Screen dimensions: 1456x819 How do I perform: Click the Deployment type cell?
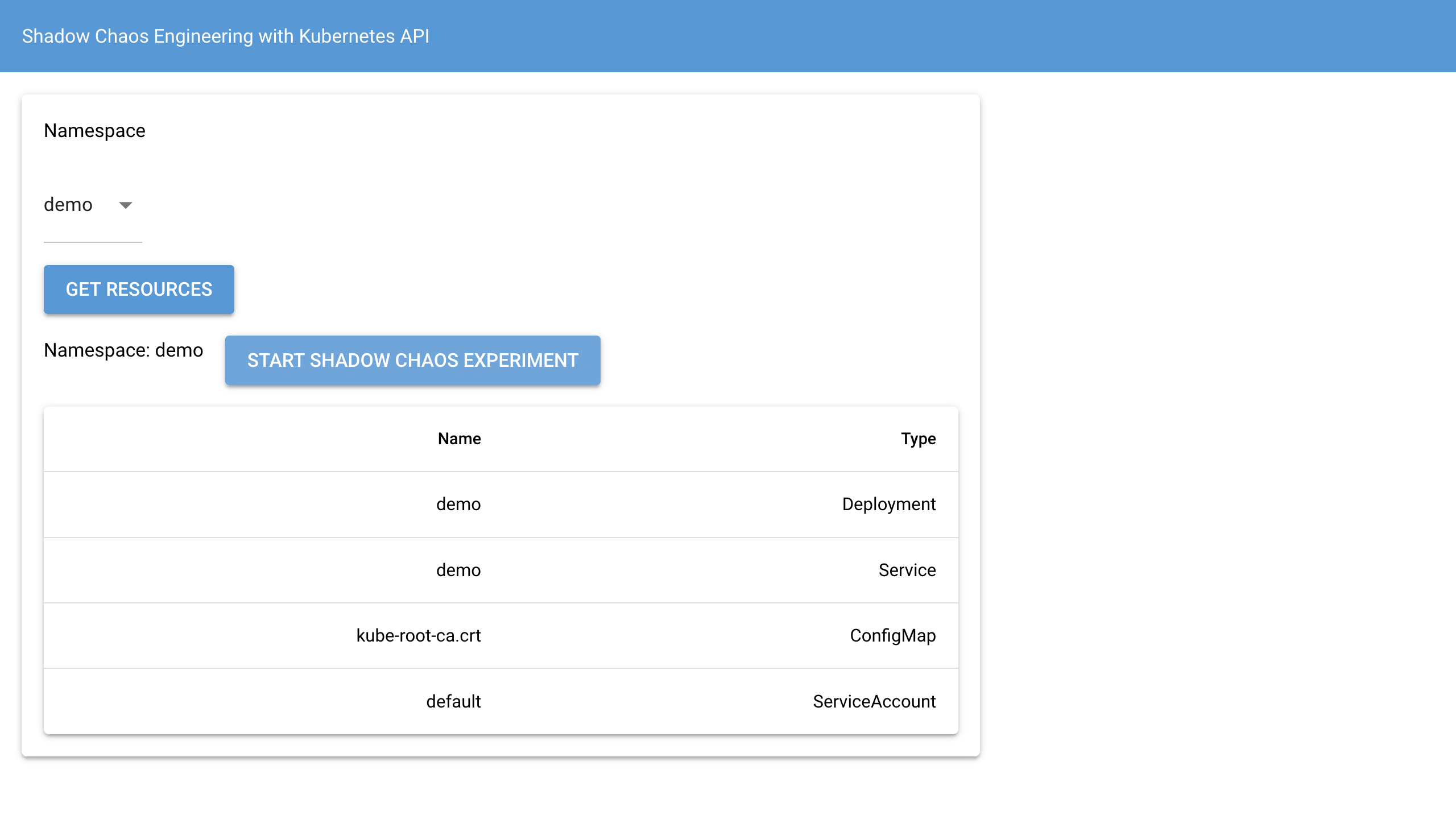(888, 504)
